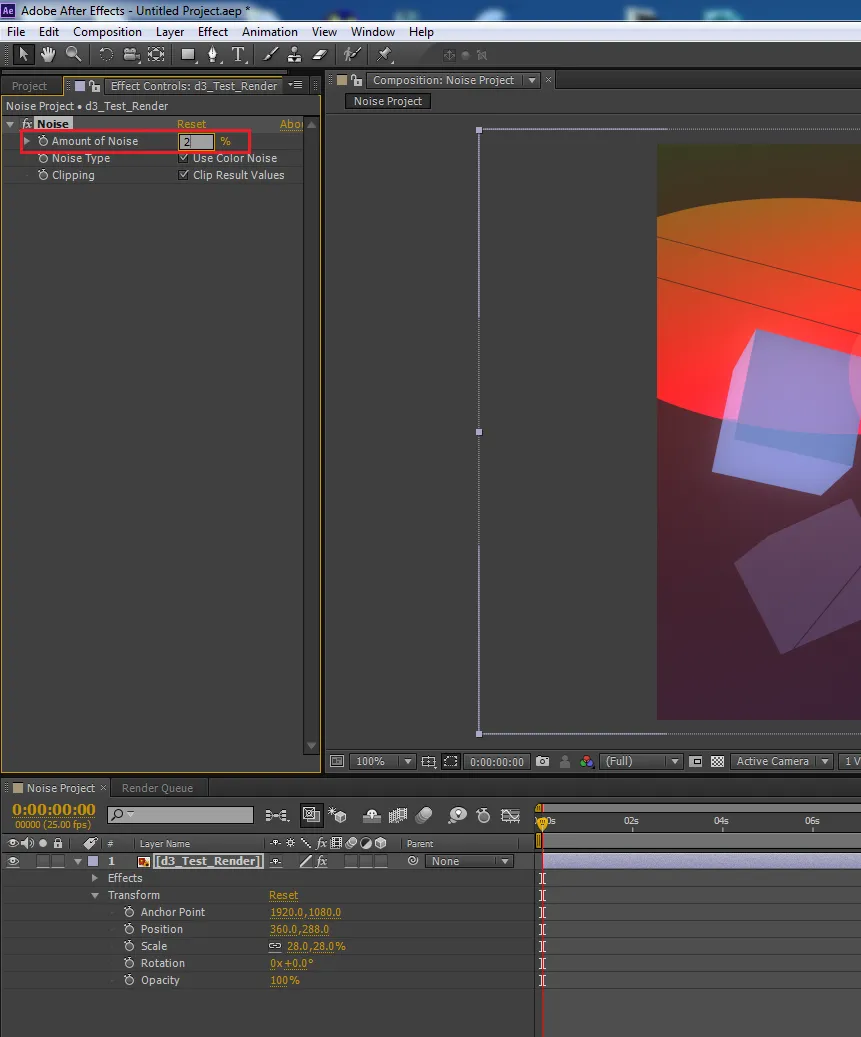Click the current time display field

[x=52, y=811]
